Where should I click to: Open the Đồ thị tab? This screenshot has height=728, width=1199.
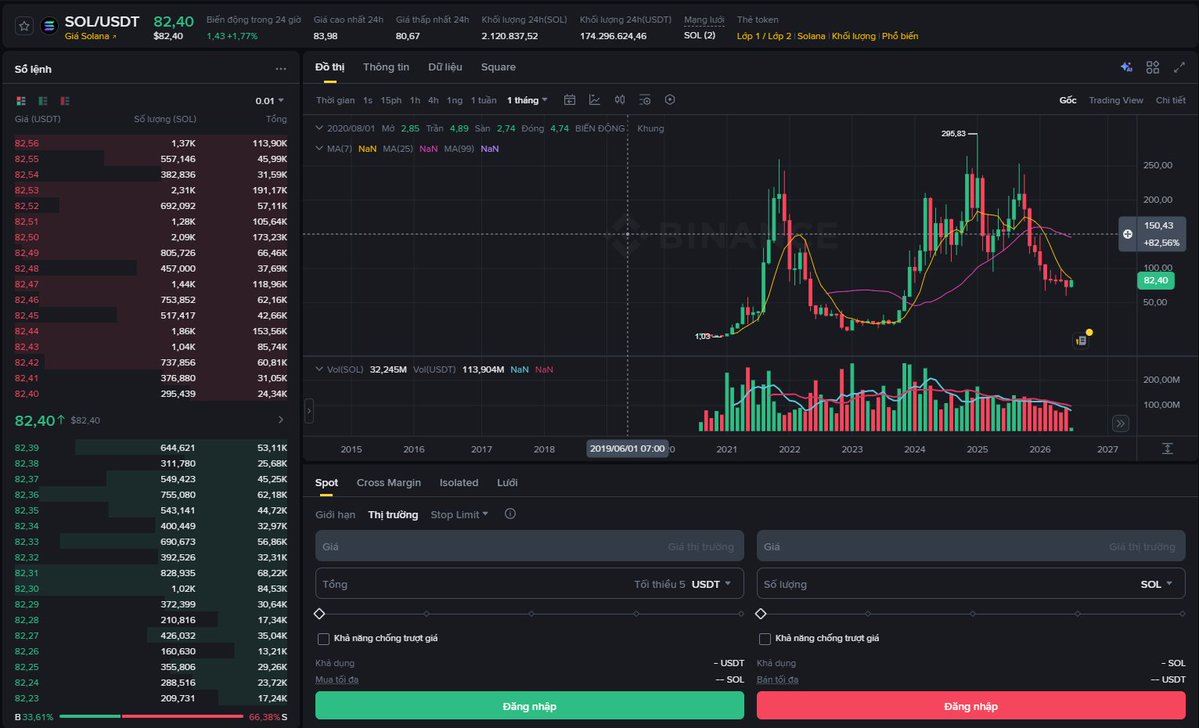click(330, 67)
